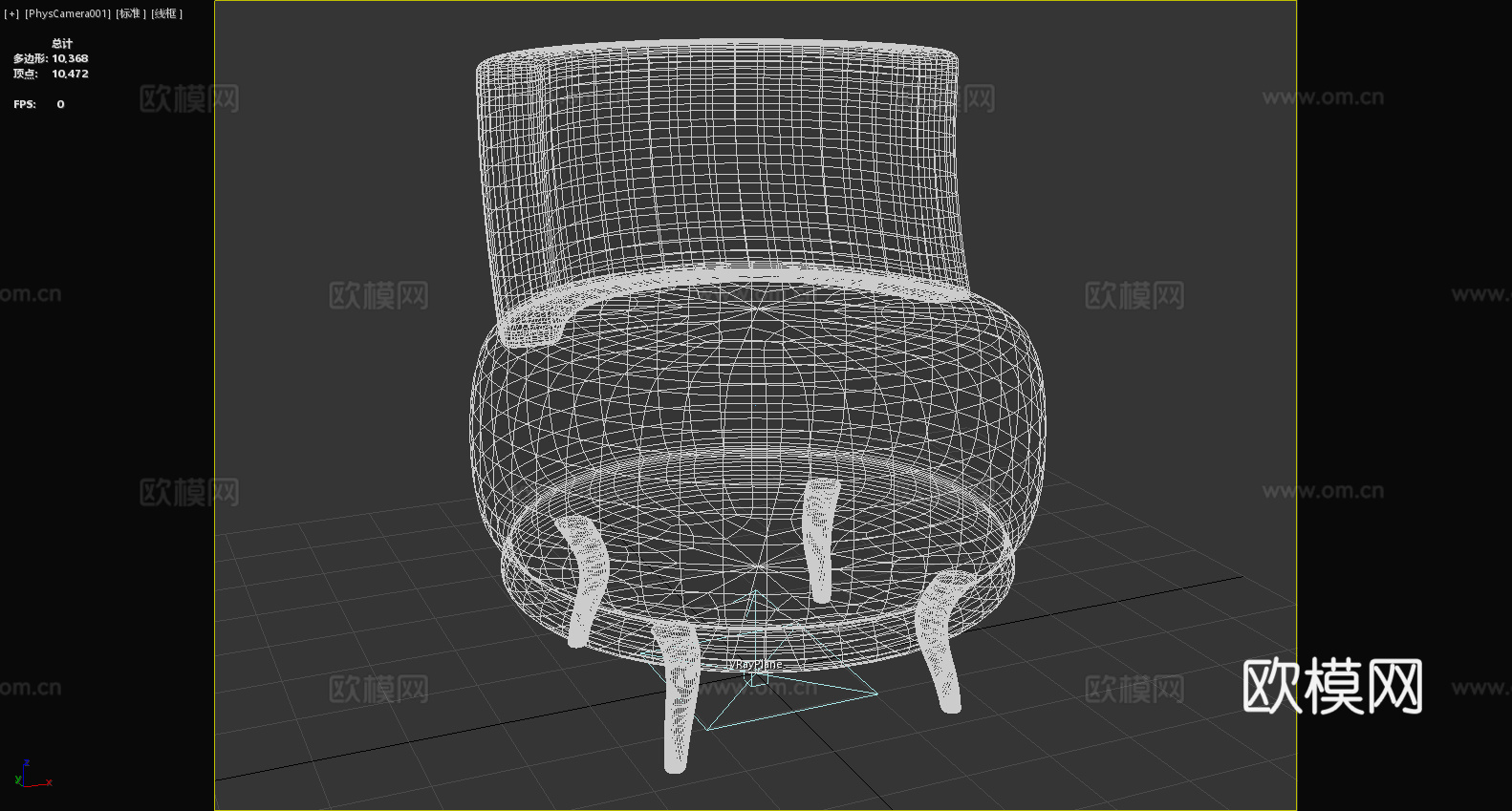Open the 标准 shading quality viewport menu
The height and width of the screenshot is (811, 1512).
[131, 13]
